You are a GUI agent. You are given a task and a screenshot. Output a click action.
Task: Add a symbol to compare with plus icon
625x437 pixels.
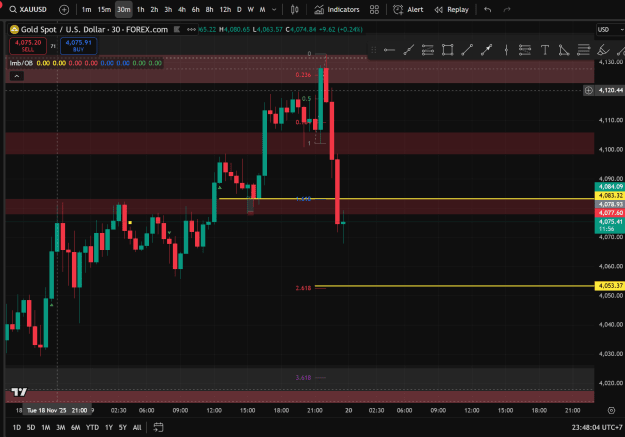pyautogui.click(x=64, y=10)
